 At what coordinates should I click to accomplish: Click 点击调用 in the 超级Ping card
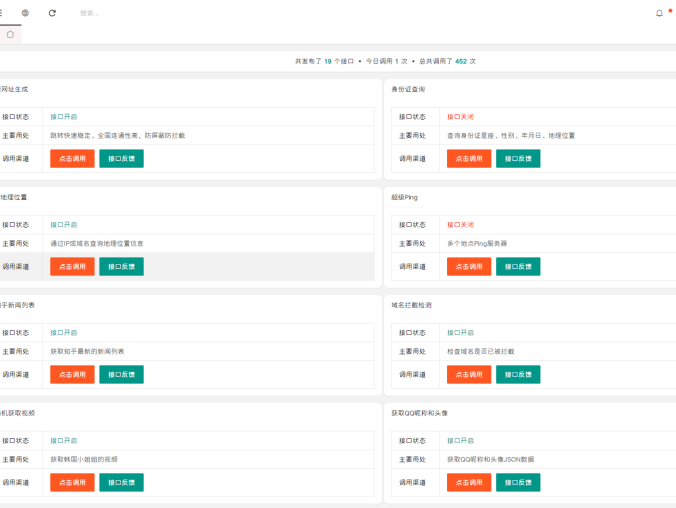click(469, 266)
